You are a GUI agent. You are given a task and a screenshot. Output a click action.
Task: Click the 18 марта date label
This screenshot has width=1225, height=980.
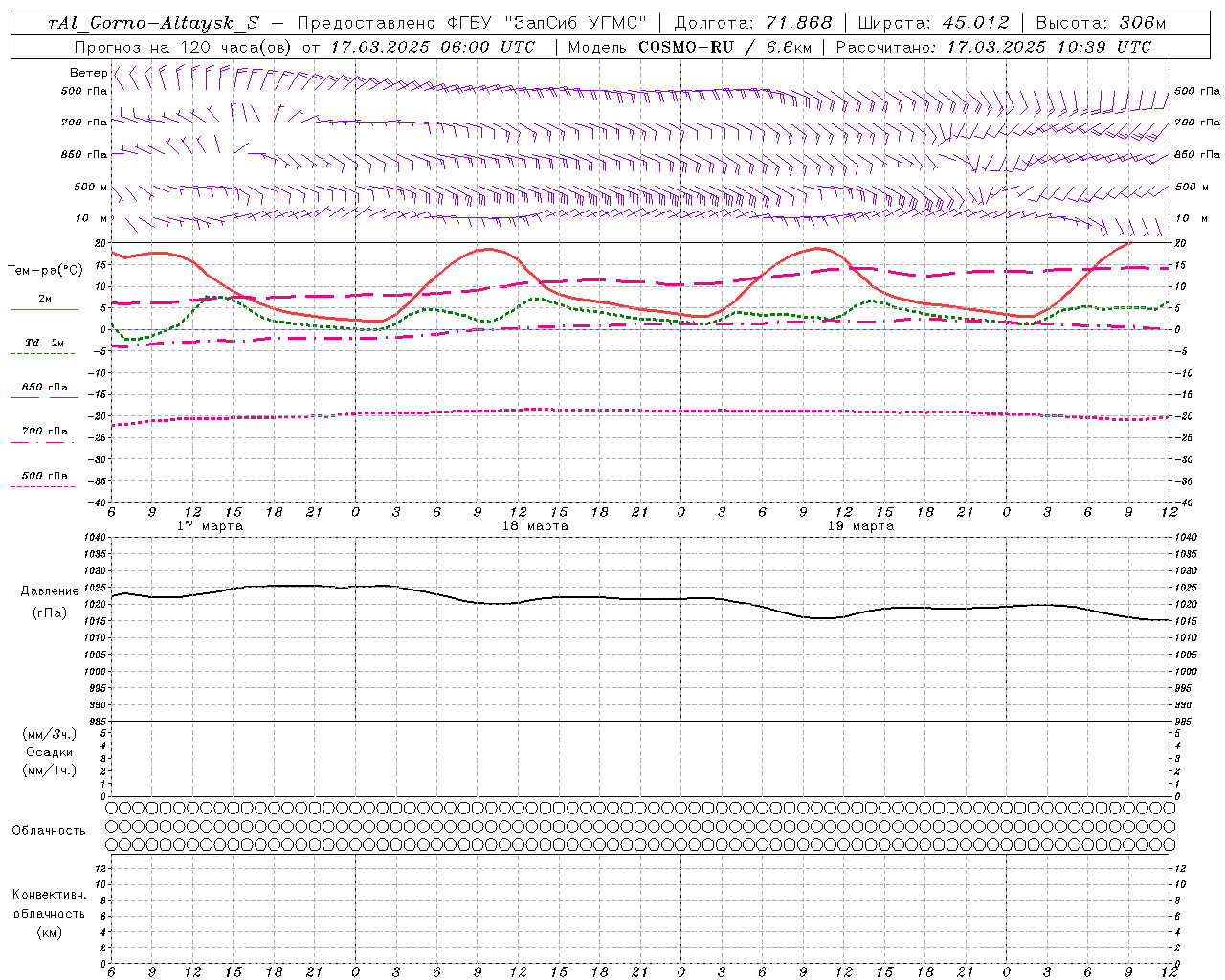536,526
